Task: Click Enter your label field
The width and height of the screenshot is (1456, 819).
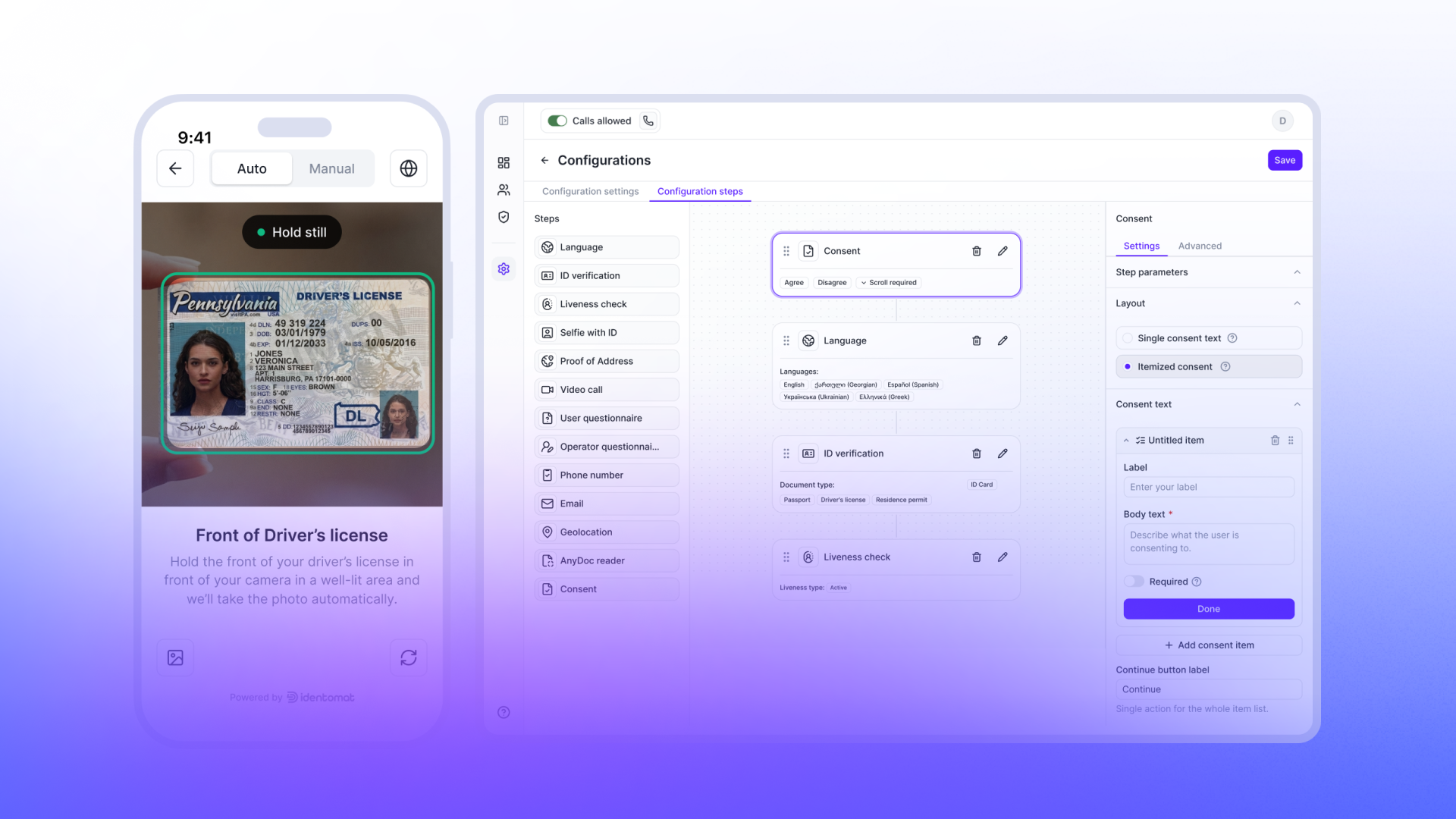Action: coord(1209,487)
